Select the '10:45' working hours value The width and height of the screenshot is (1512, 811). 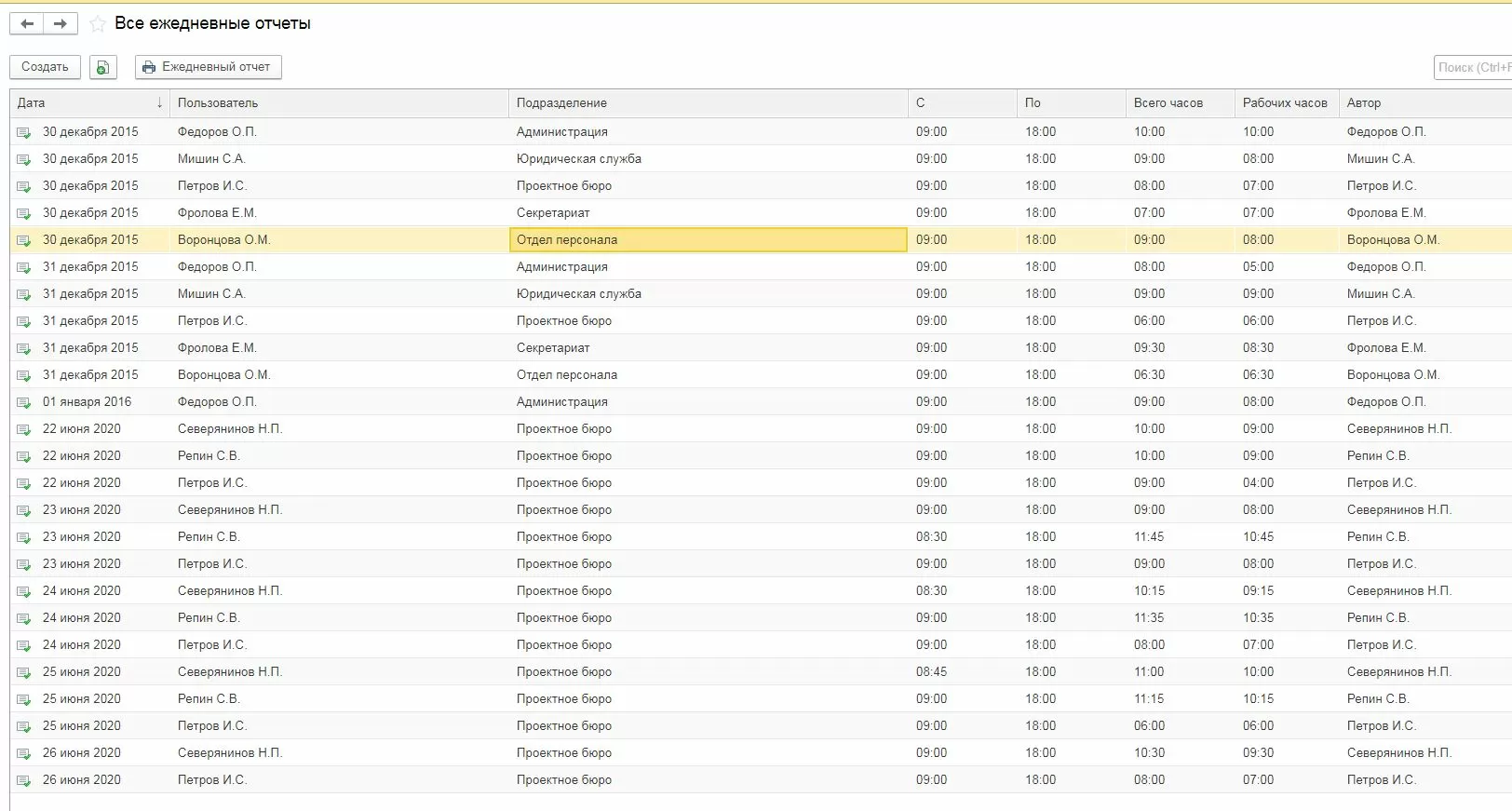pos(1258,537)
